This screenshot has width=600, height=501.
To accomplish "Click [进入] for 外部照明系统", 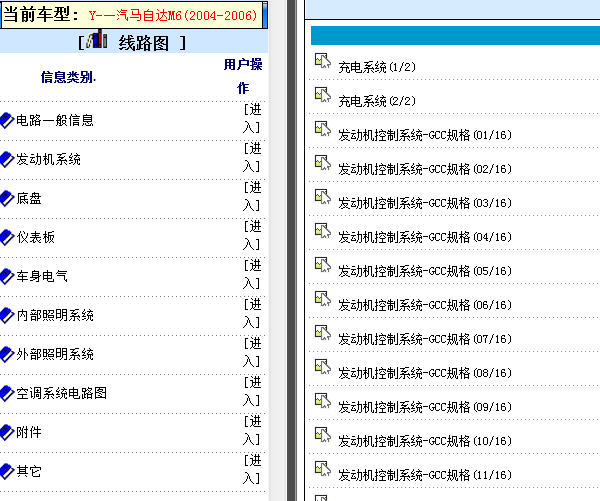I will [x=252, y=352].
